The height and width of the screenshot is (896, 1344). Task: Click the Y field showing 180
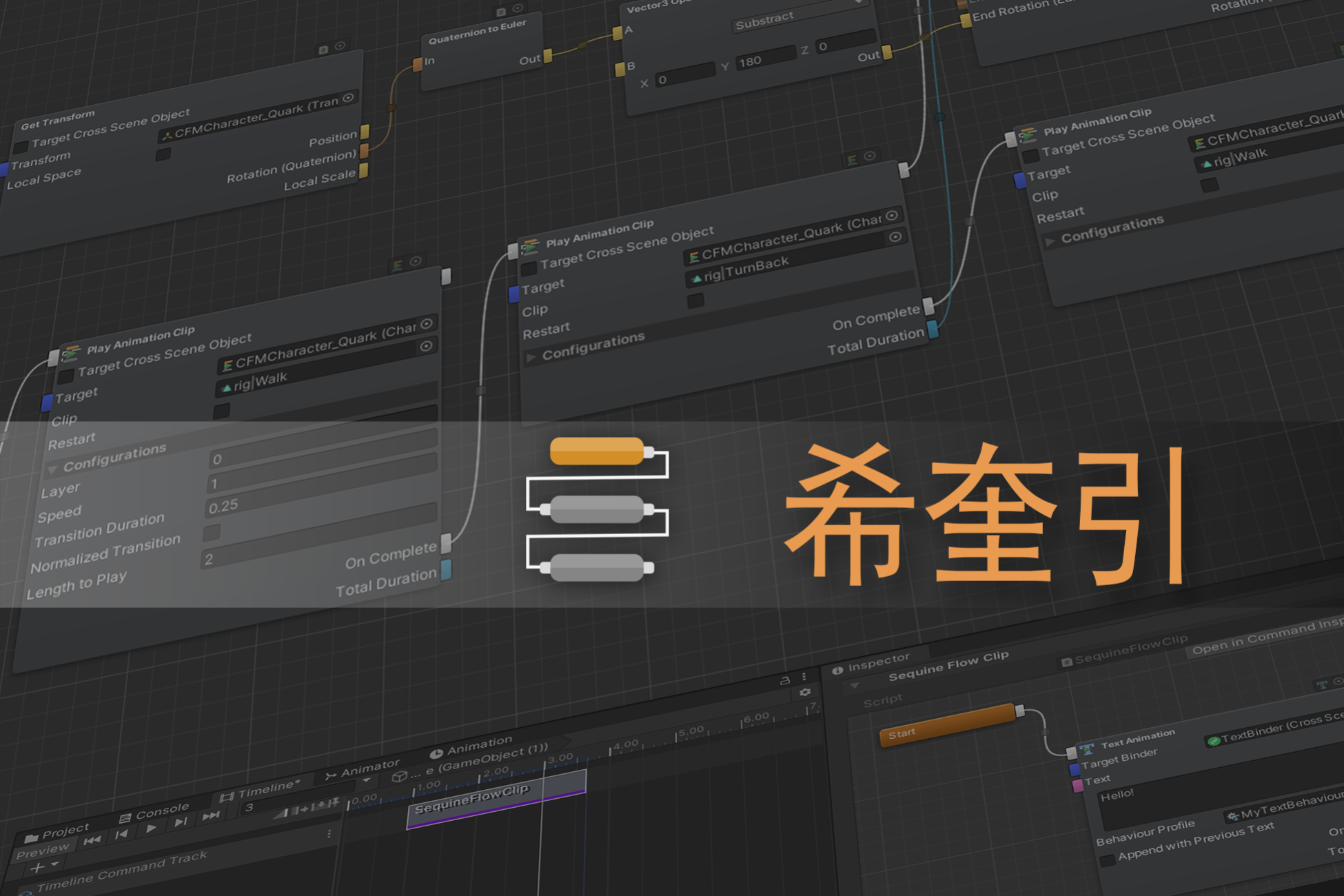point(766,58)
